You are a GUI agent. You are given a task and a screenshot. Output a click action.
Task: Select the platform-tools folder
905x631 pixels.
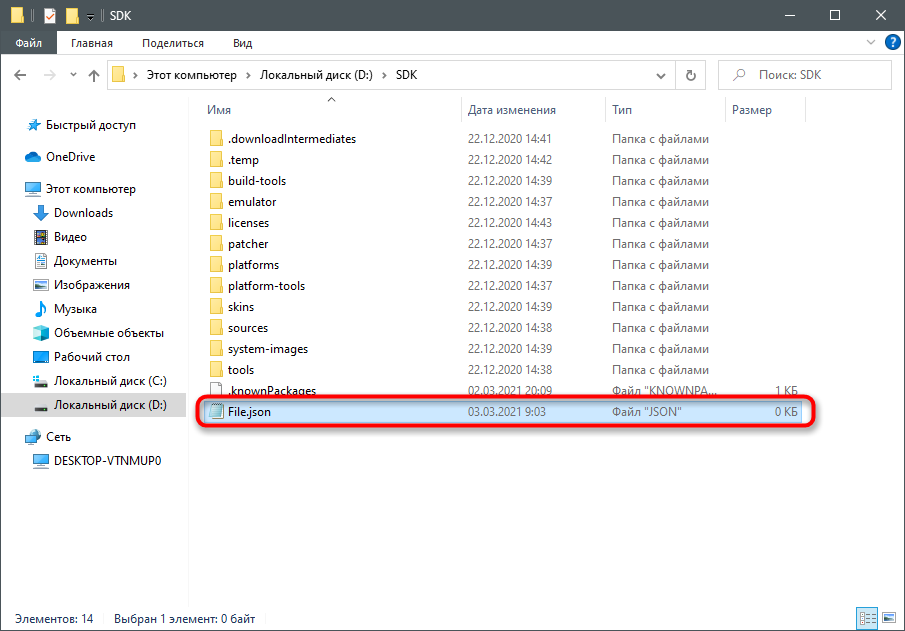tap(266, 286)
